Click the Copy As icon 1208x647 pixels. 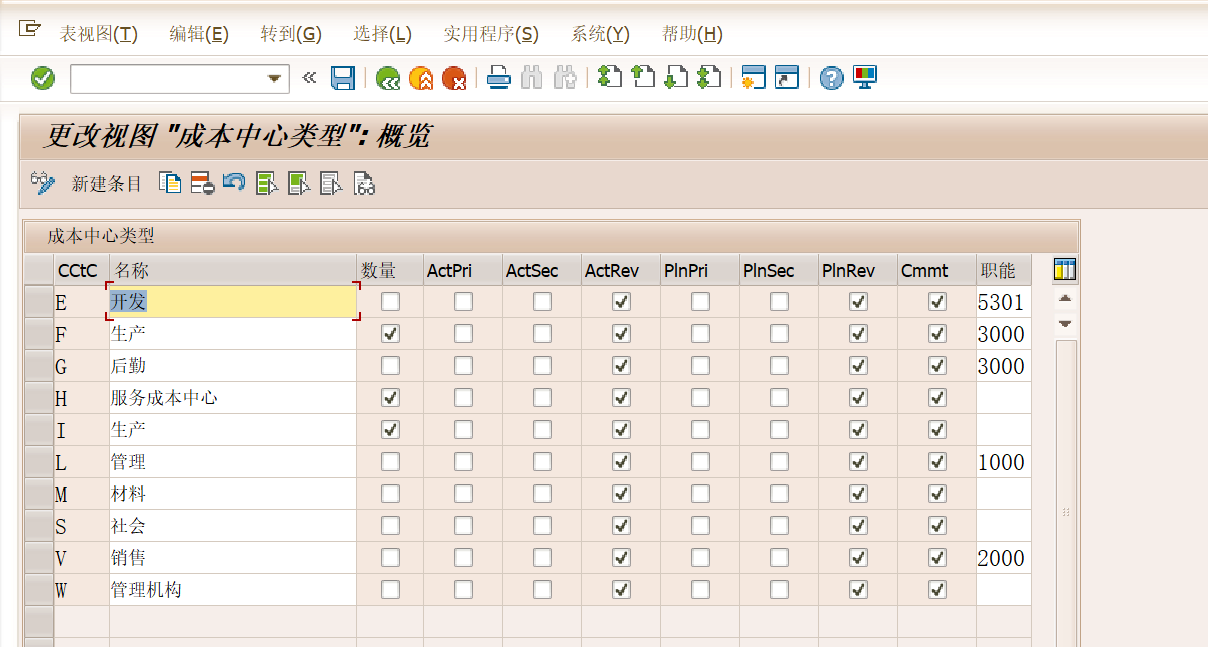171,183
